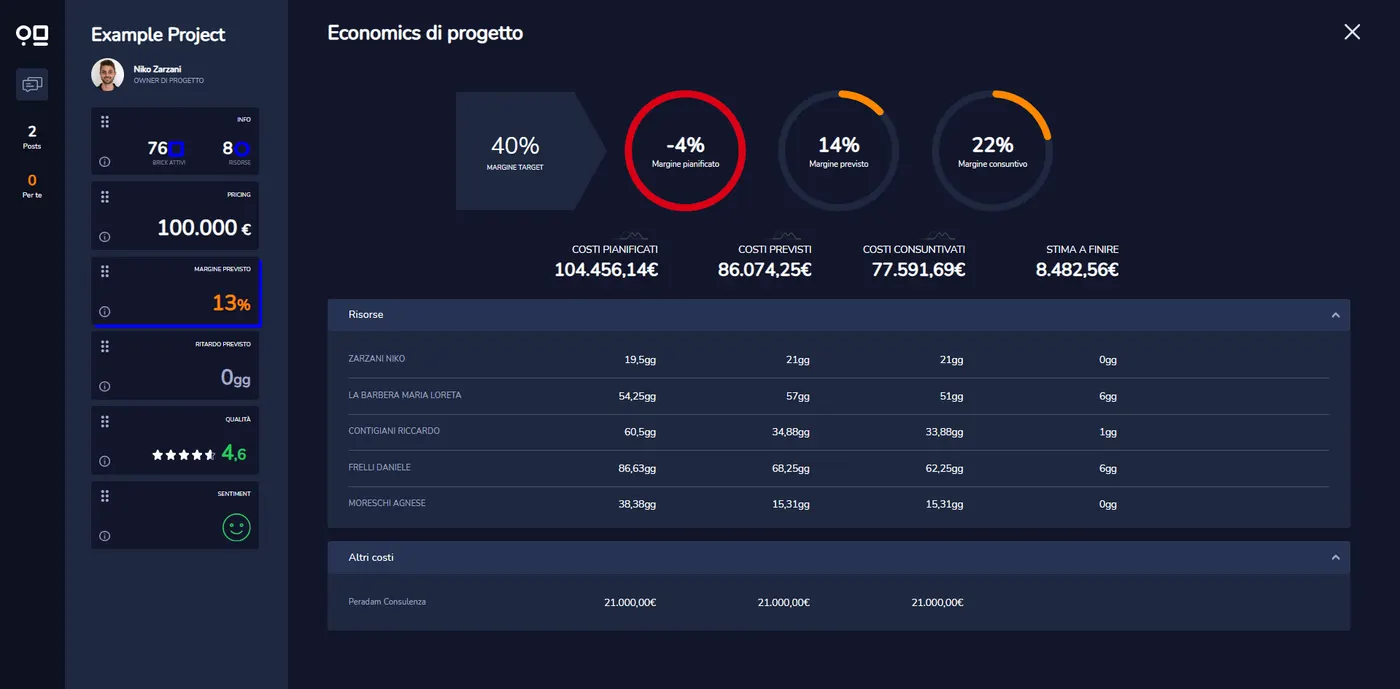Viewport: 1400px width, 689px height.
Task: Close the Economics di progetto panel
Action: (1352, 32)
